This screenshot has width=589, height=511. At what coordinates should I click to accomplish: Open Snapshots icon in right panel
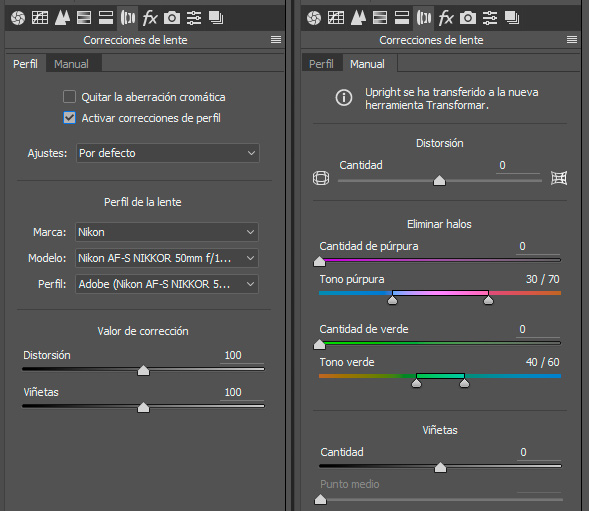(512, 18)
